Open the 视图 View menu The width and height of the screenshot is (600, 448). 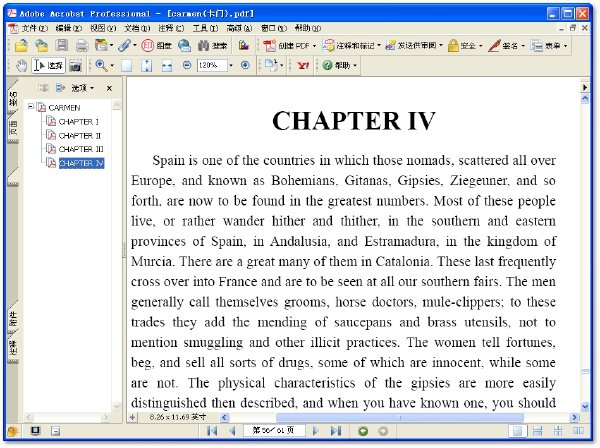[x=103, y=28]
